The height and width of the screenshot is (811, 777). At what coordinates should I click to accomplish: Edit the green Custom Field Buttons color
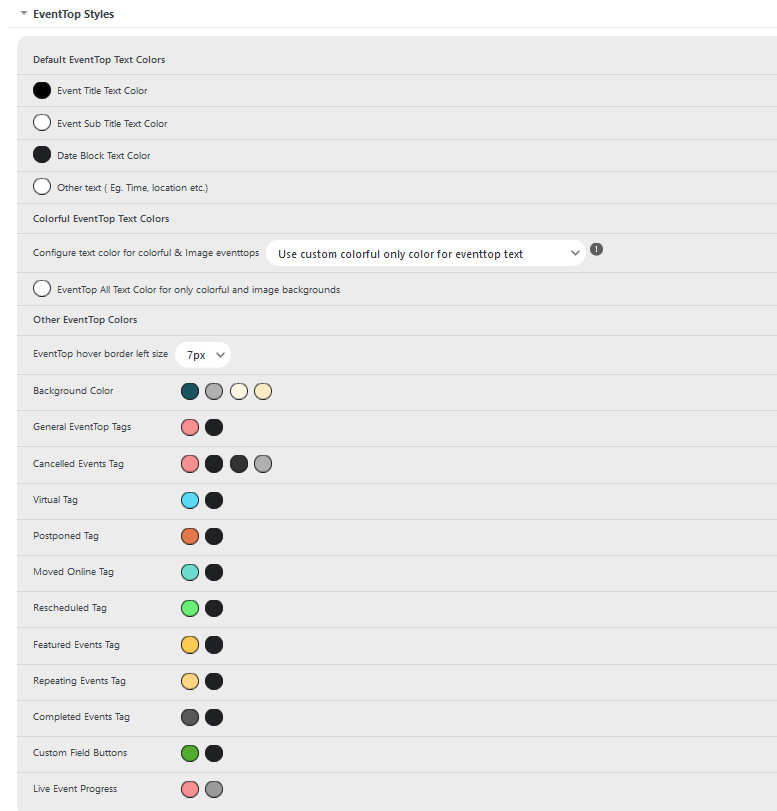(190, 754)
